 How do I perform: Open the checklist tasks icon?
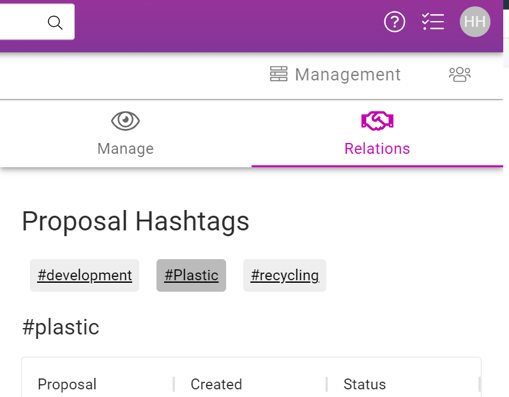pyautogui.click(x=433, y=22)
